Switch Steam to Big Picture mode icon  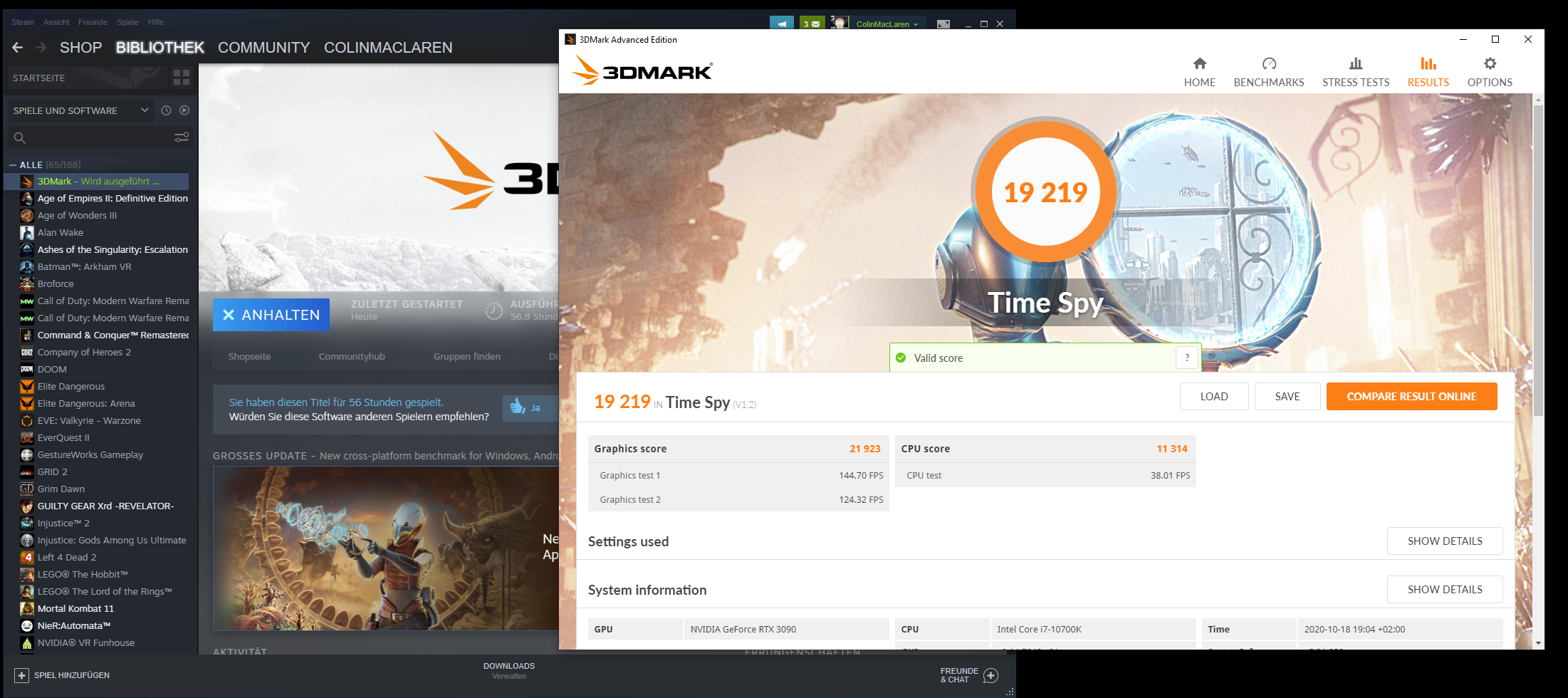tap(944, 24)
